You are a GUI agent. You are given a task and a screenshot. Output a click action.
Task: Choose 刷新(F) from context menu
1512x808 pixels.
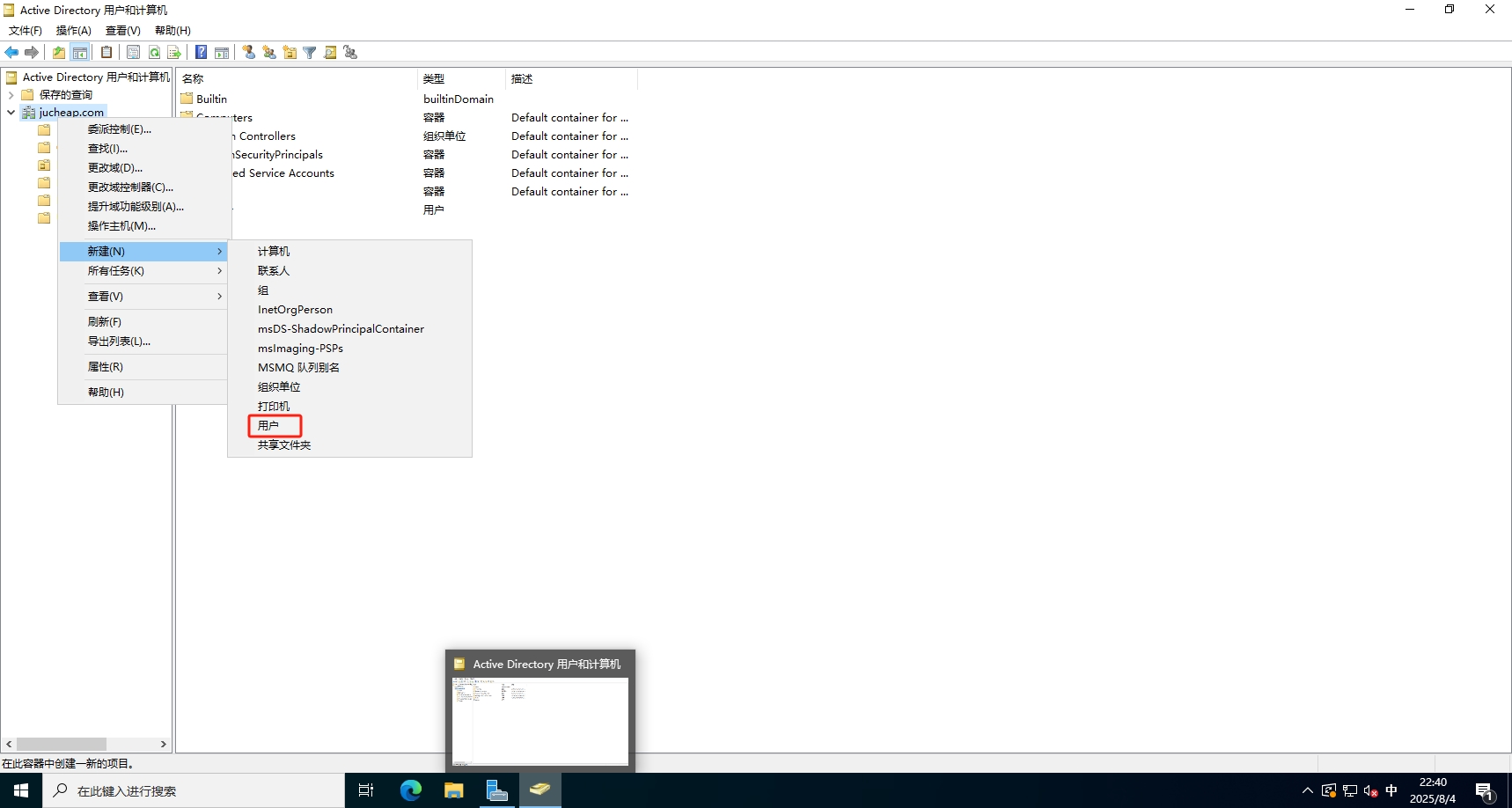point(144,322)
